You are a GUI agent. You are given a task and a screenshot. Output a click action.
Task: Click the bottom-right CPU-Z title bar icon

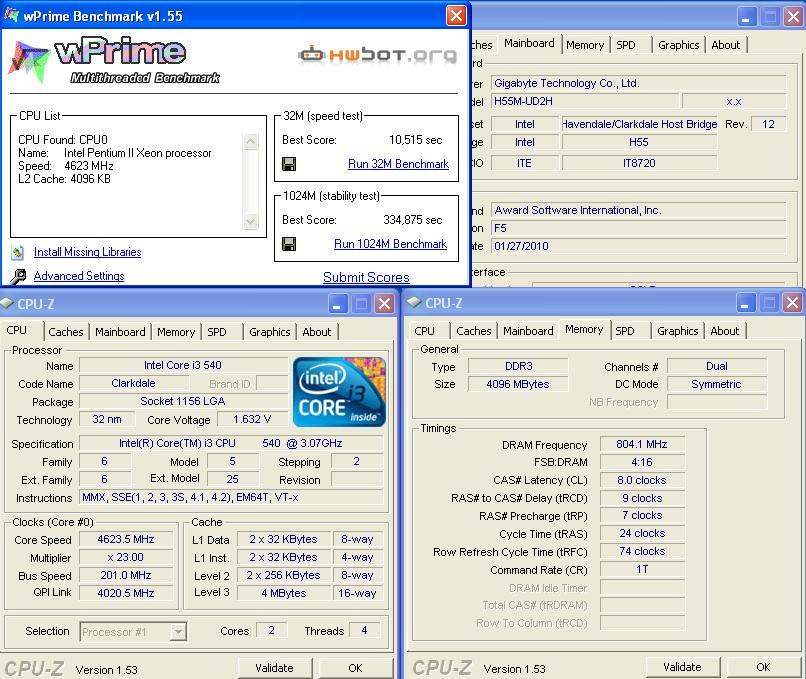pyautogui.click(x=414, y=302)
